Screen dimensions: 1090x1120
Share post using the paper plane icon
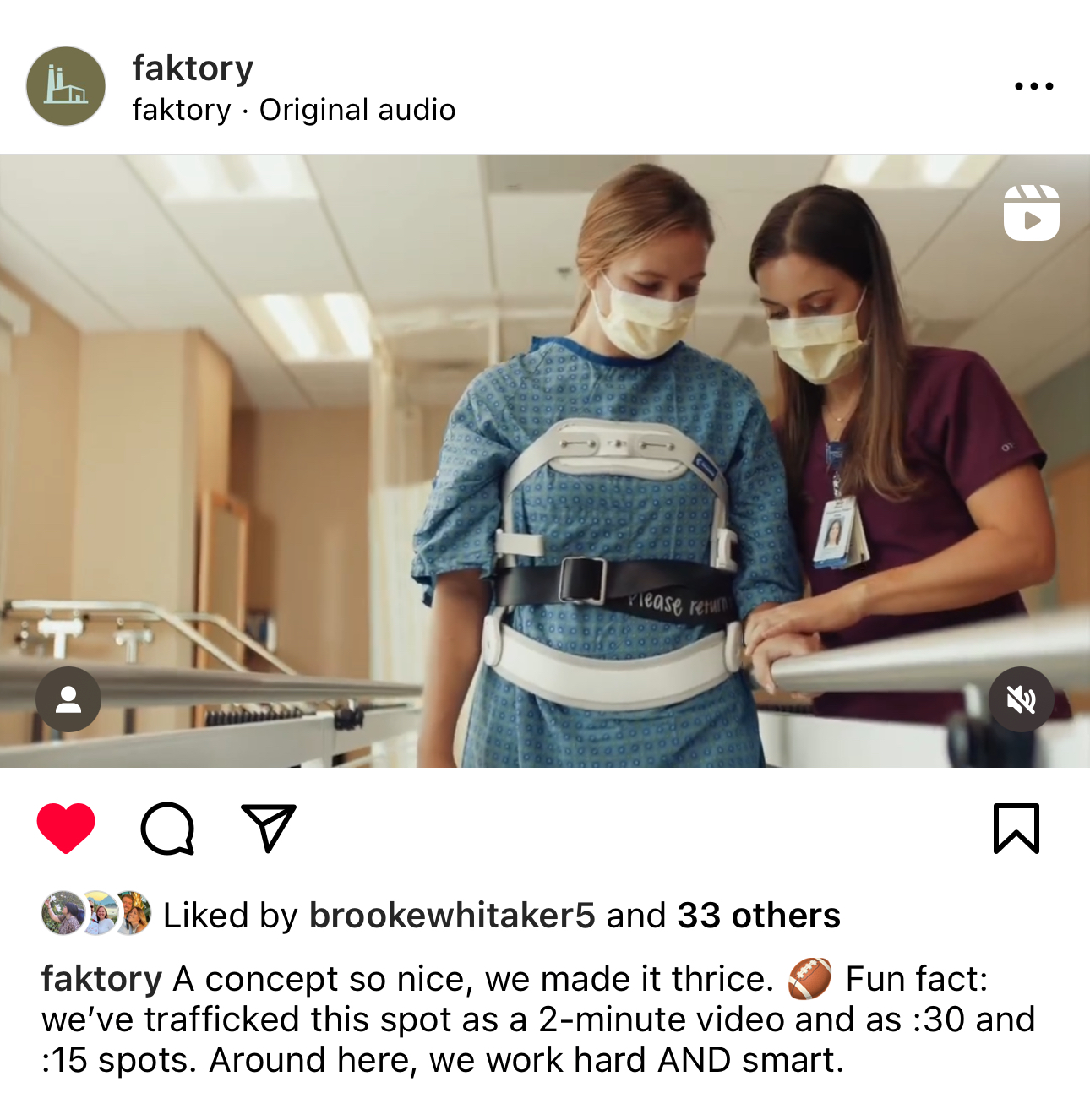tap(269, 827)
